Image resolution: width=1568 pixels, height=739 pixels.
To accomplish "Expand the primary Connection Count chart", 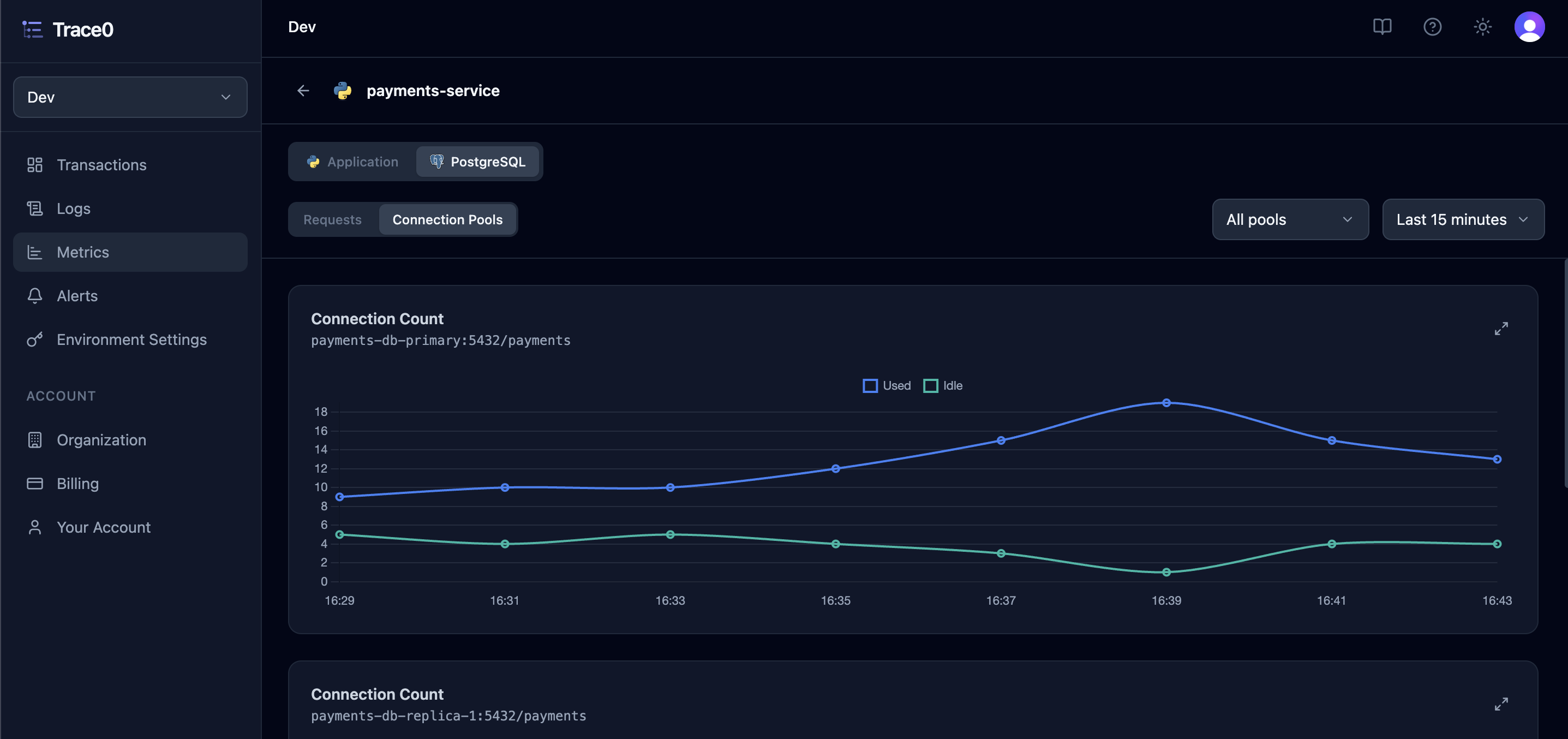I will coord(1501,329).
